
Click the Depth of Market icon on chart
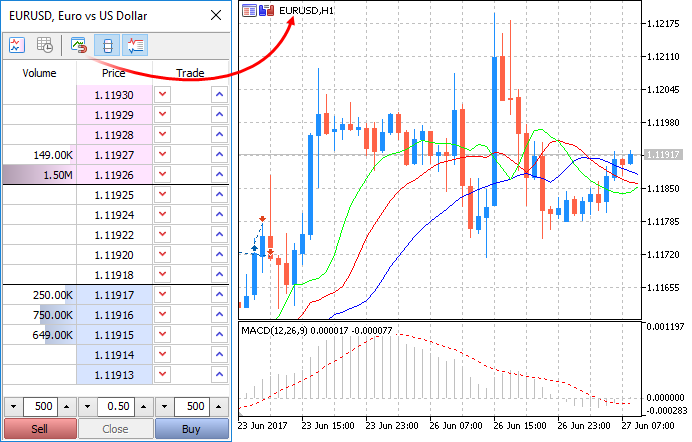click(x=249, y=10)
